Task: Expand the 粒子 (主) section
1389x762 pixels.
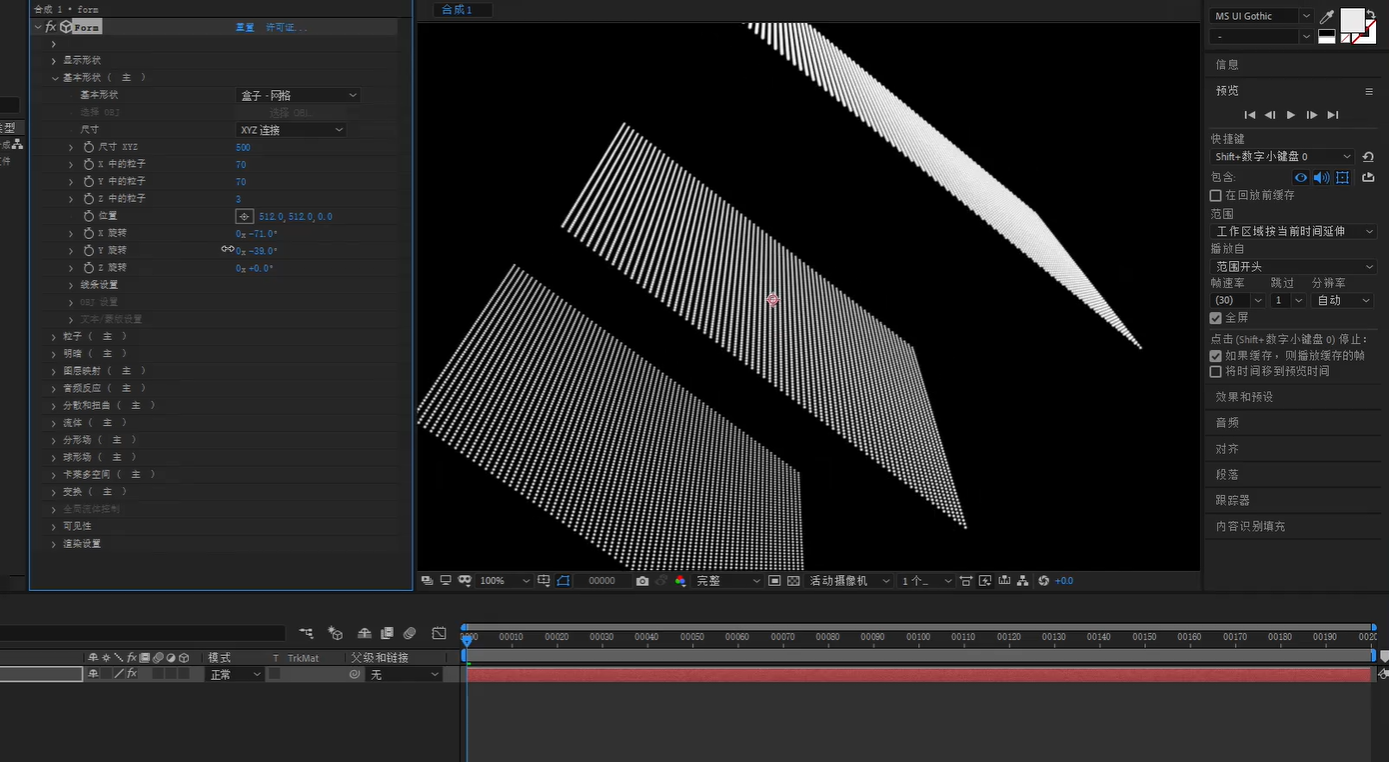Action: (x=54, y=337)
